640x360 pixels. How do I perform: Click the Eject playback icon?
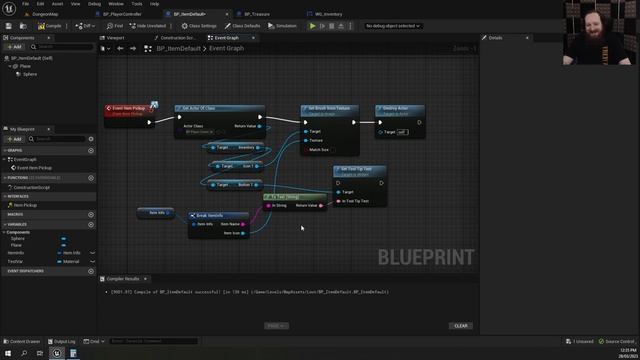click(341, 26)
